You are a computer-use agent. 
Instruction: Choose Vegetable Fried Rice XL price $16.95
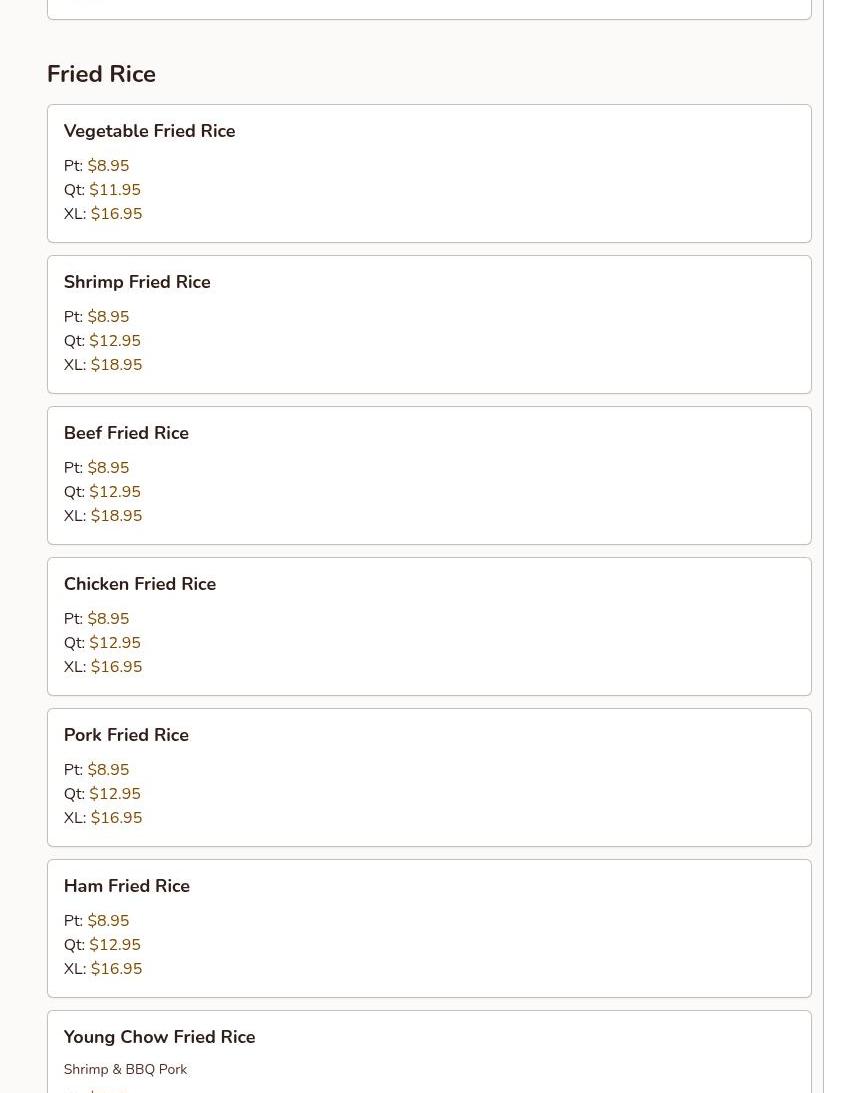pos(116,214)
